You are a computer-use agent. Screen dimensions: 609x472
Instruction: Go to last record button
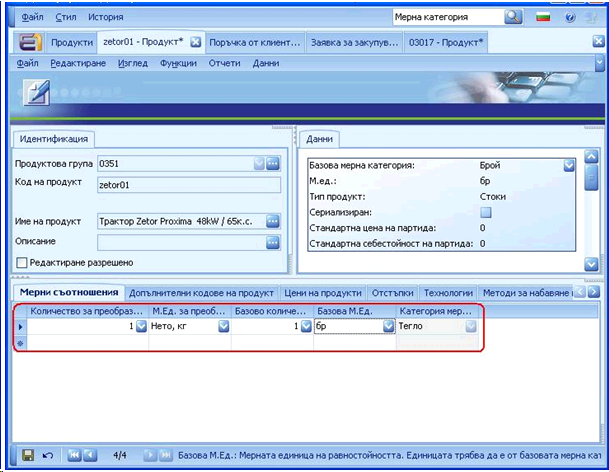pos(165,455)
